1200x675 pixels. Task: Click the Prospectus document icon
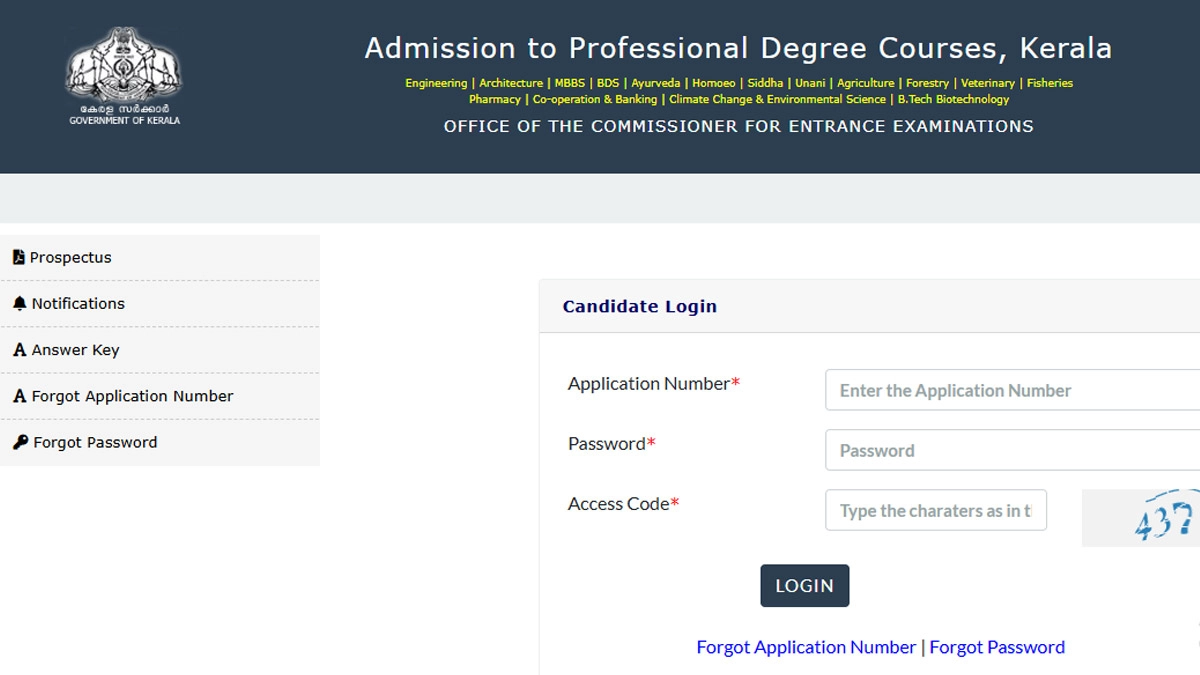18,257
